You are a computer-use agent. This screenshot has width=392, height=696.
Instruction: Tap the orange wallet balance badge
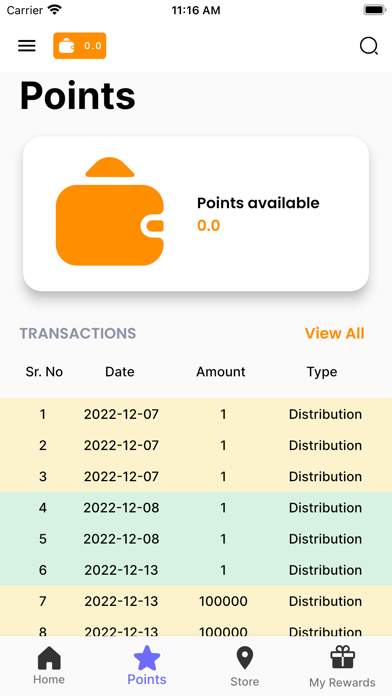(79, 46)
